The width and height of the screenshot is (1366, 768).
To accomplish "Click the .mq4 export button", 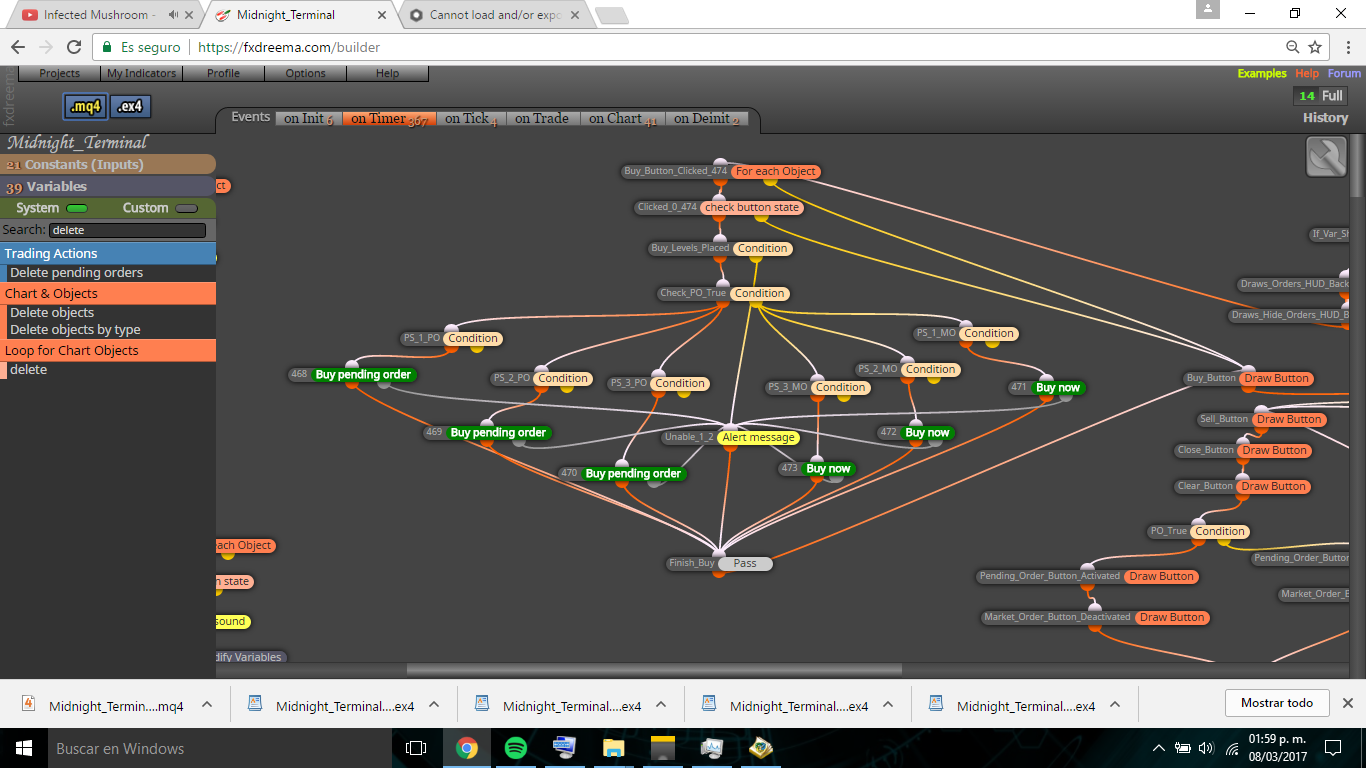I will pyautogui.click(x=86, y=106).
